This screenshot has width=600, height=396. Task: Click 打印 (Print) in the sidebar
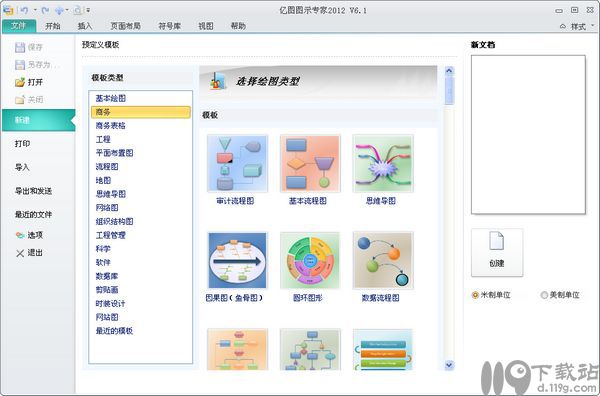(x=22, y=143)
